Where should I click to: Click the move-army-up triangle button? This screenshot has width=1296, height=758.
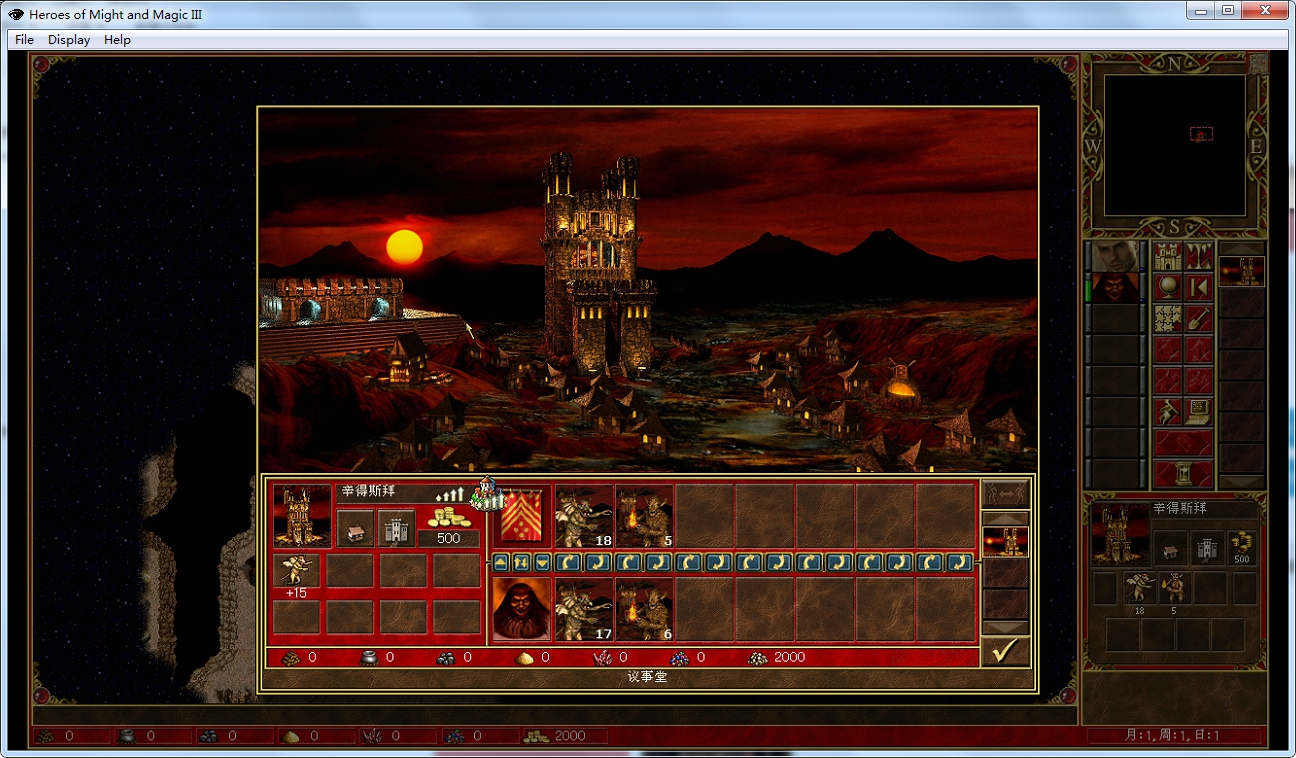click(x=501, y=562)
